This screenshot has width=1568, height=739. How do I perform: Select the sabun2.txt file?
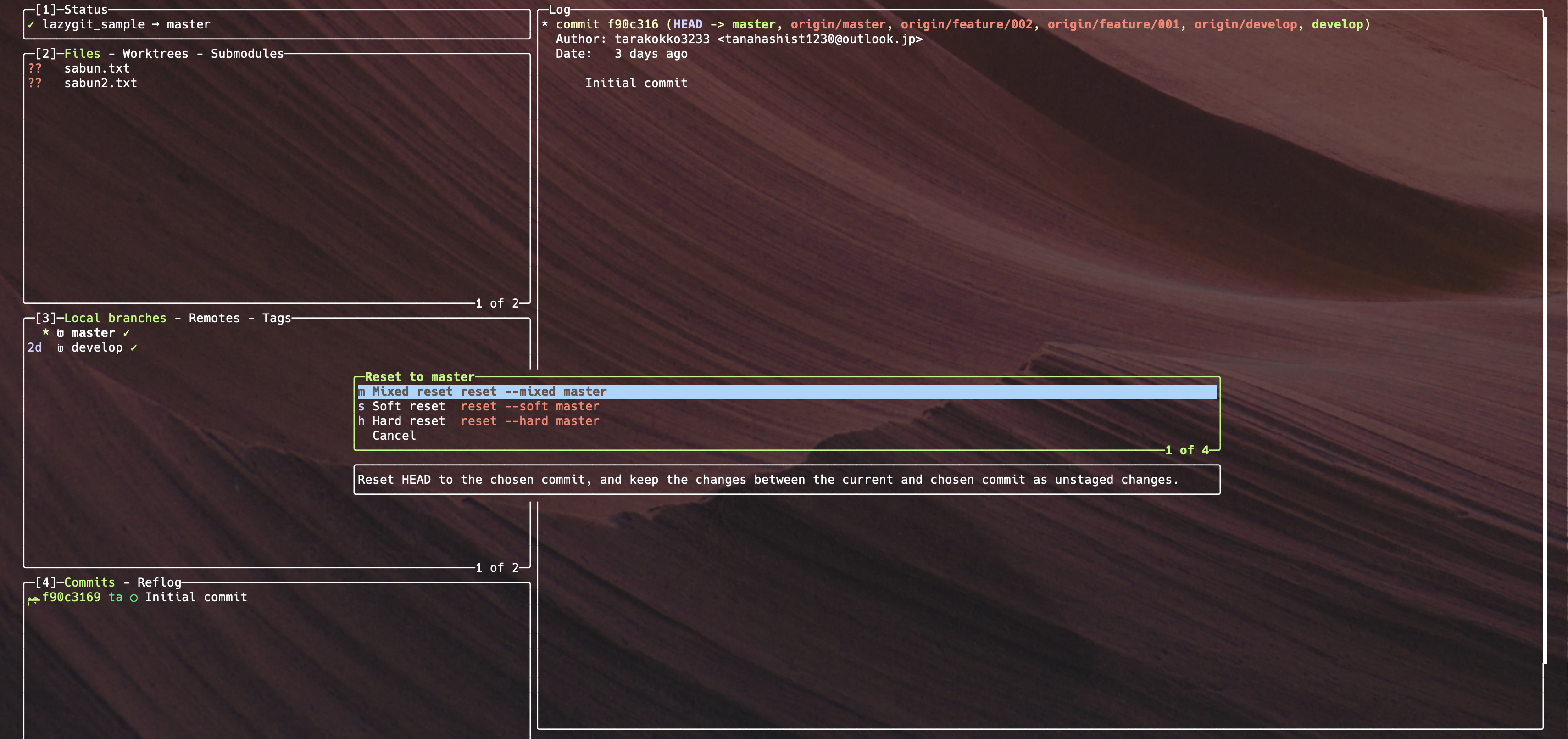pyautogui.click(x=100, y=84)
